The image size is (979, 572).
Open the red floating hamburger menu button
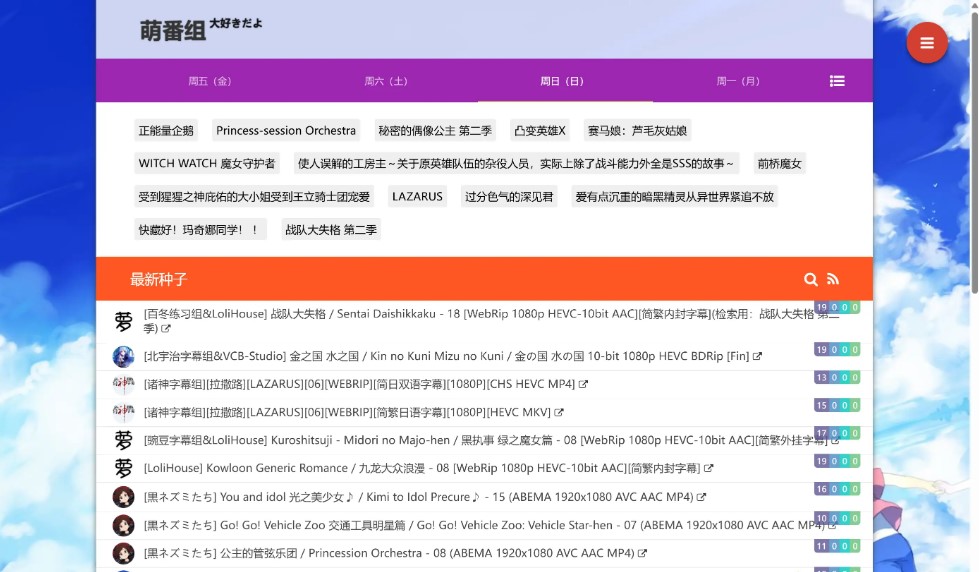pyautogui.click(x=926, y=43)
